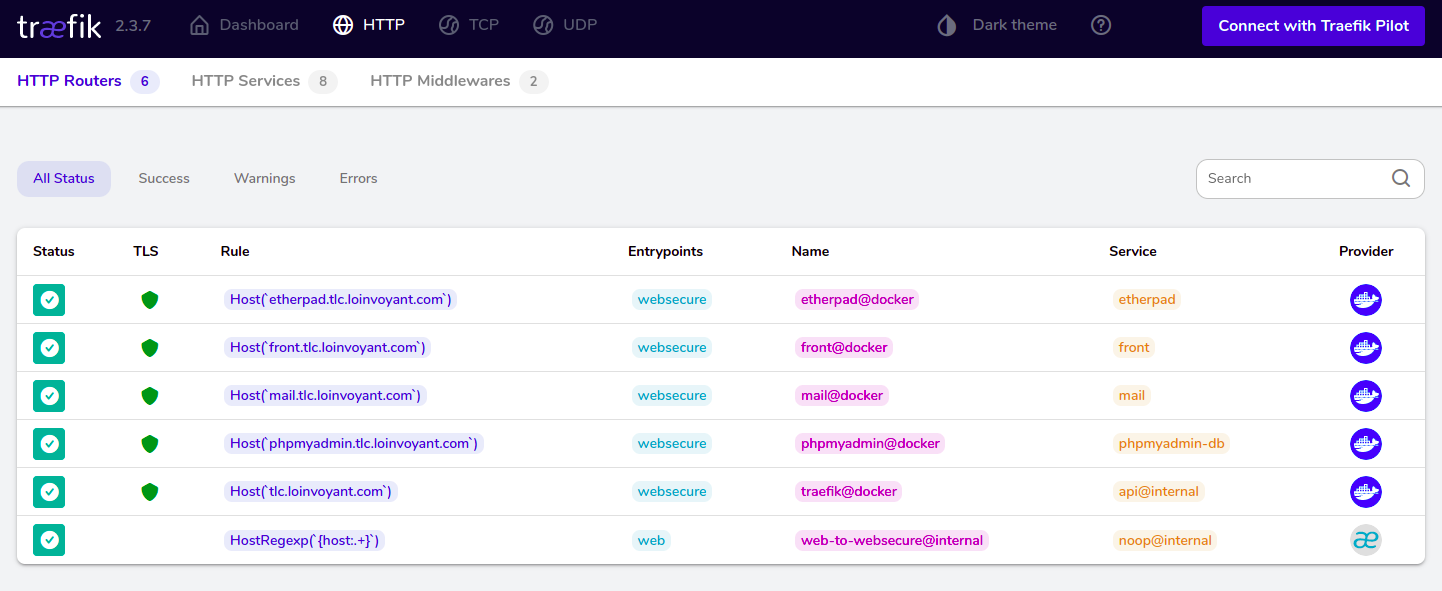
Task: Go to the Dashboard page
Action: pos(244,25)
